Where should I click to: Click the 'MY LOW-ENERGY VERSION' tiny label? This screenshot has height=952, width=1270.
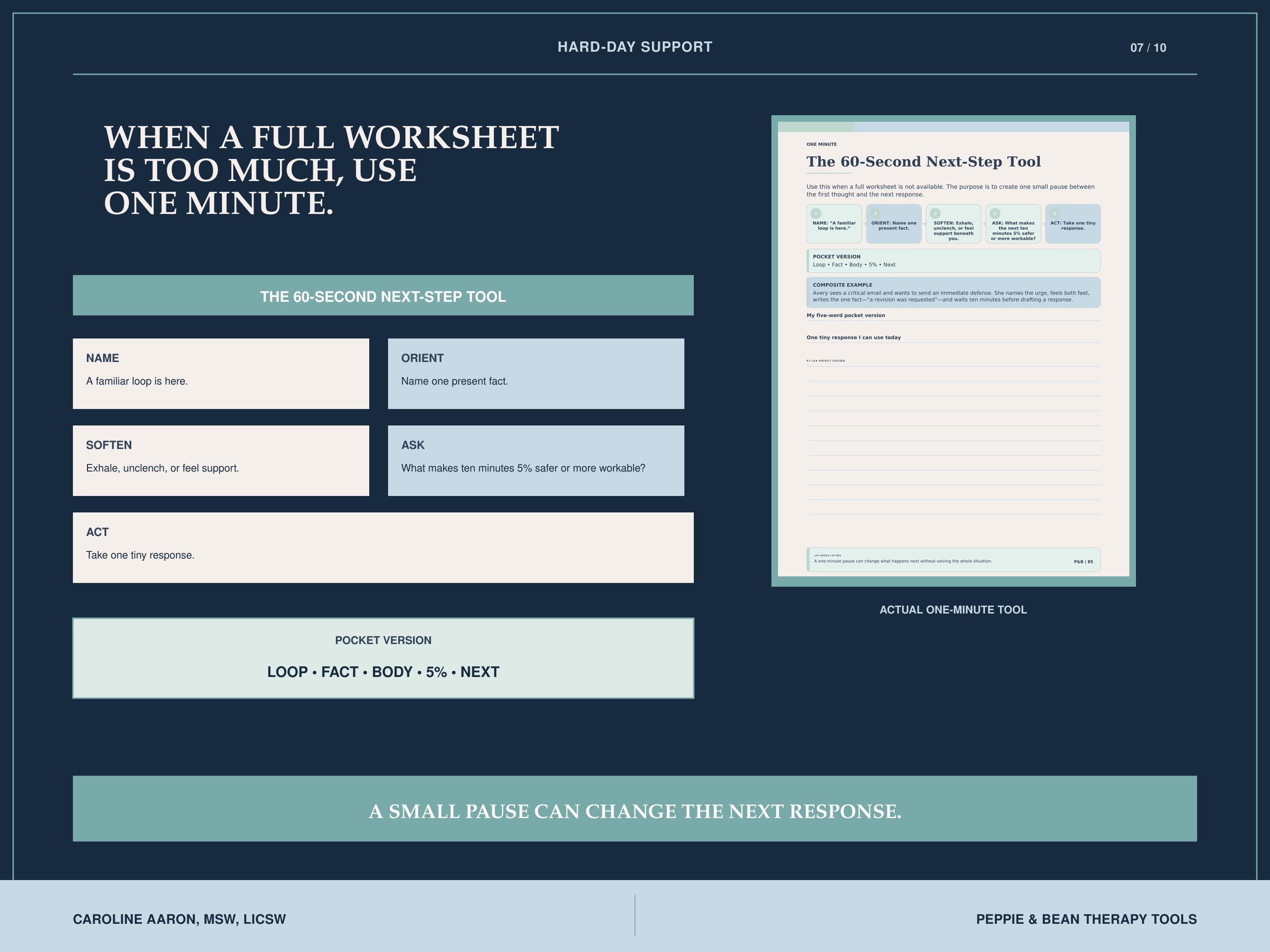click(x=825, y=361)
